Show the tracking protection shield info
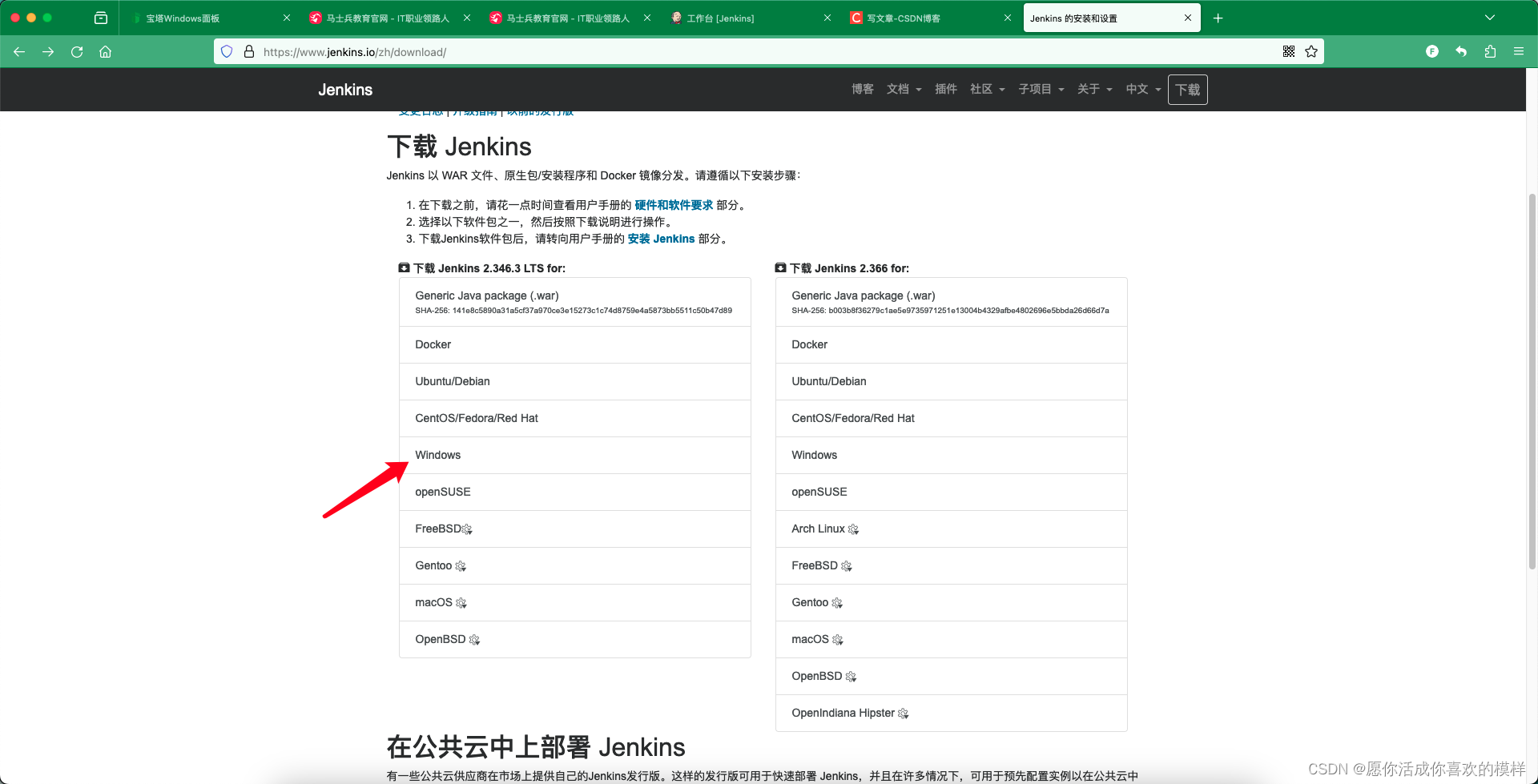The image size is (1538, 784). pos(227,51)
